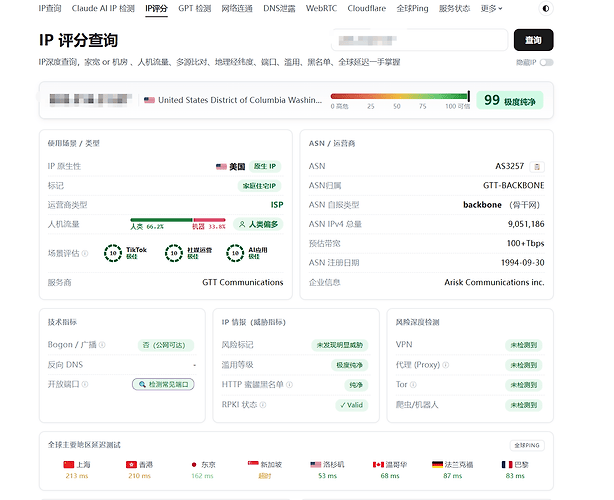Click the blurred IP address in header

(90, 99)
